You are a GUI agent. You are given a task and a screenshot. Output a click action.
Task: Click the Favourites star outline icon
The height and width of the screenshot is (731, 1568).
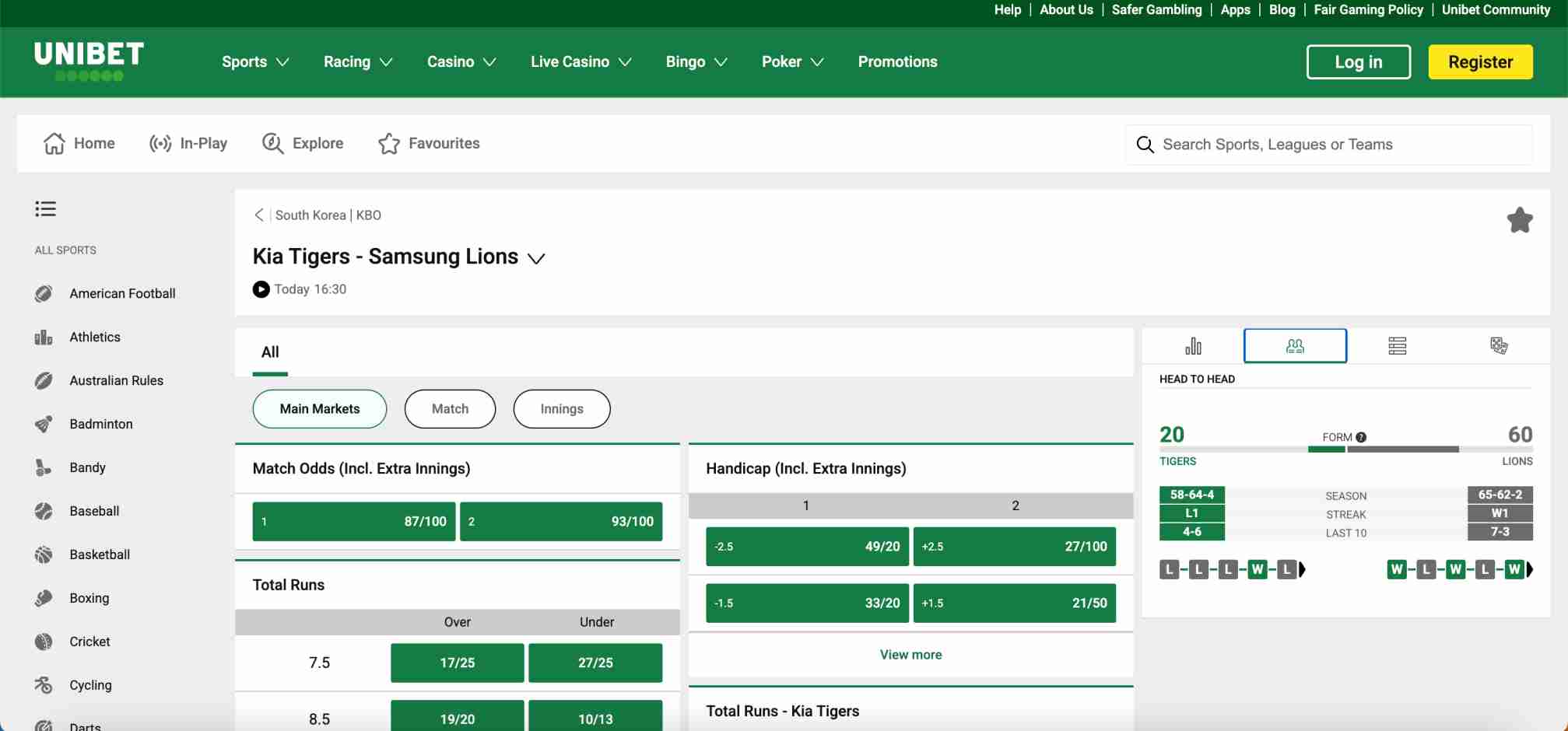389,143
